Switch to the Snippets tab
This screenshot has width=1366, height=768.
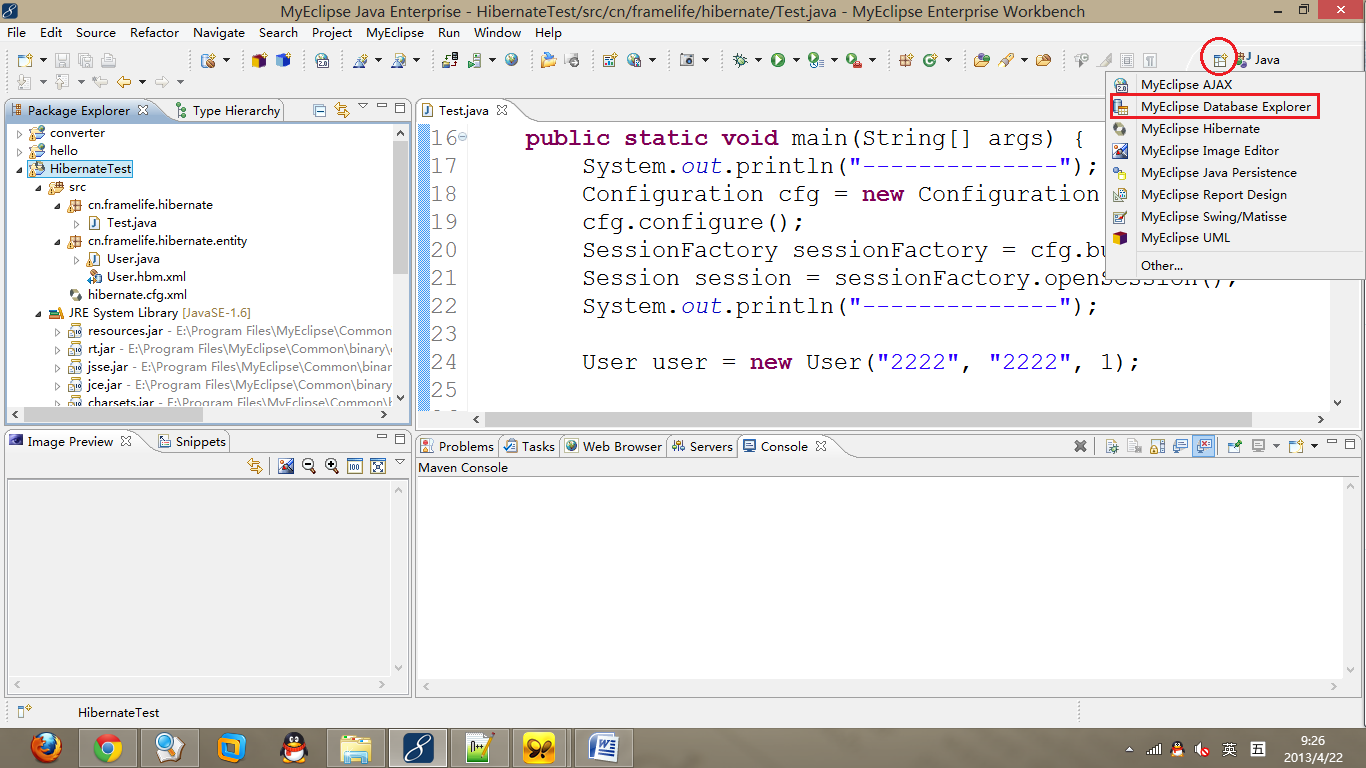[x=192, y=441]
